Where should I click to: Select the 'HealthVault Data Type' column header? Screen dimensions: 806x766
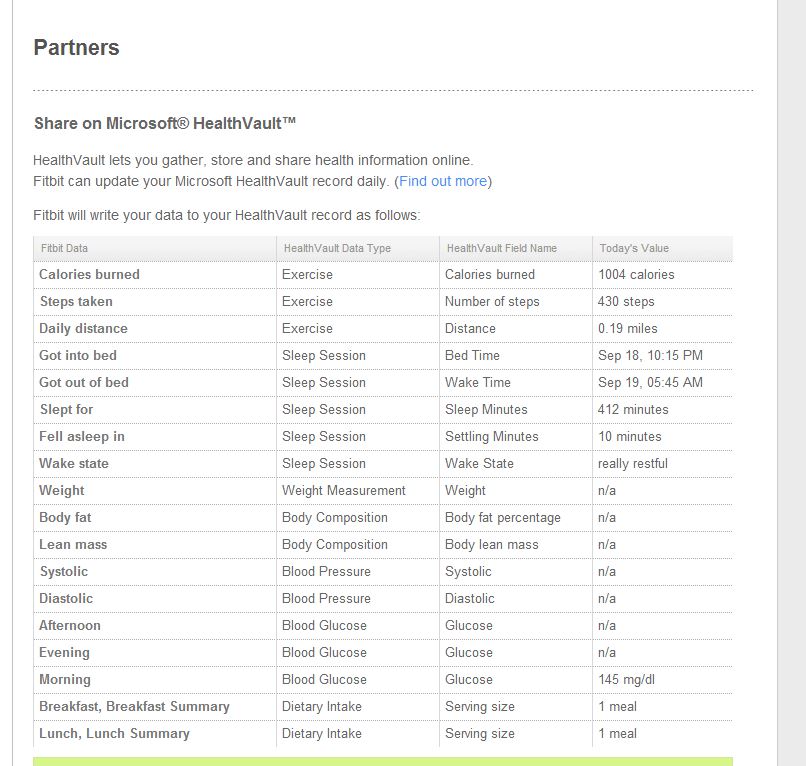tap(337, 248)
